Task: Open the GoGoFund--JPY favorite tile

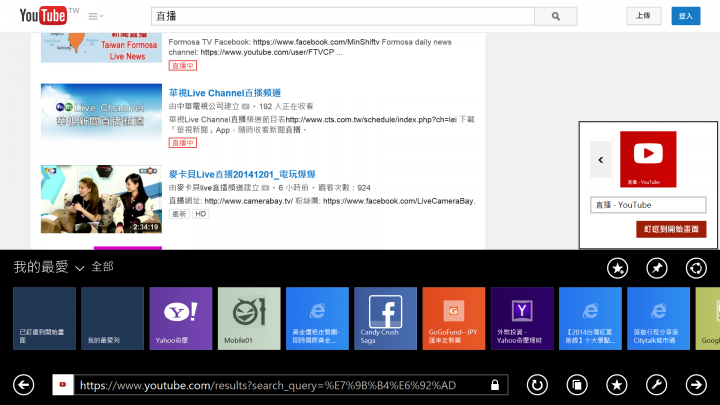Action: click(x=454, y=318)
